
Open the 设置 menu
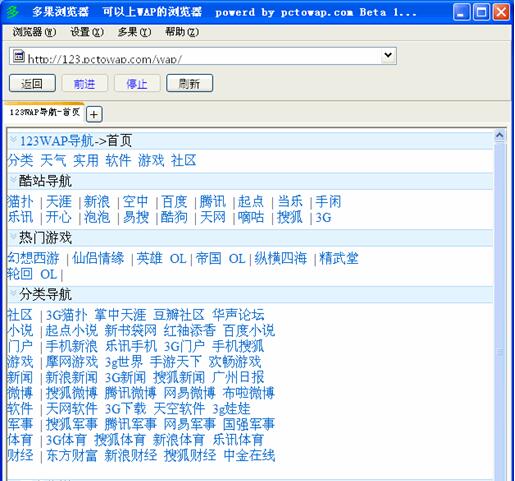[x=87, y=32]
